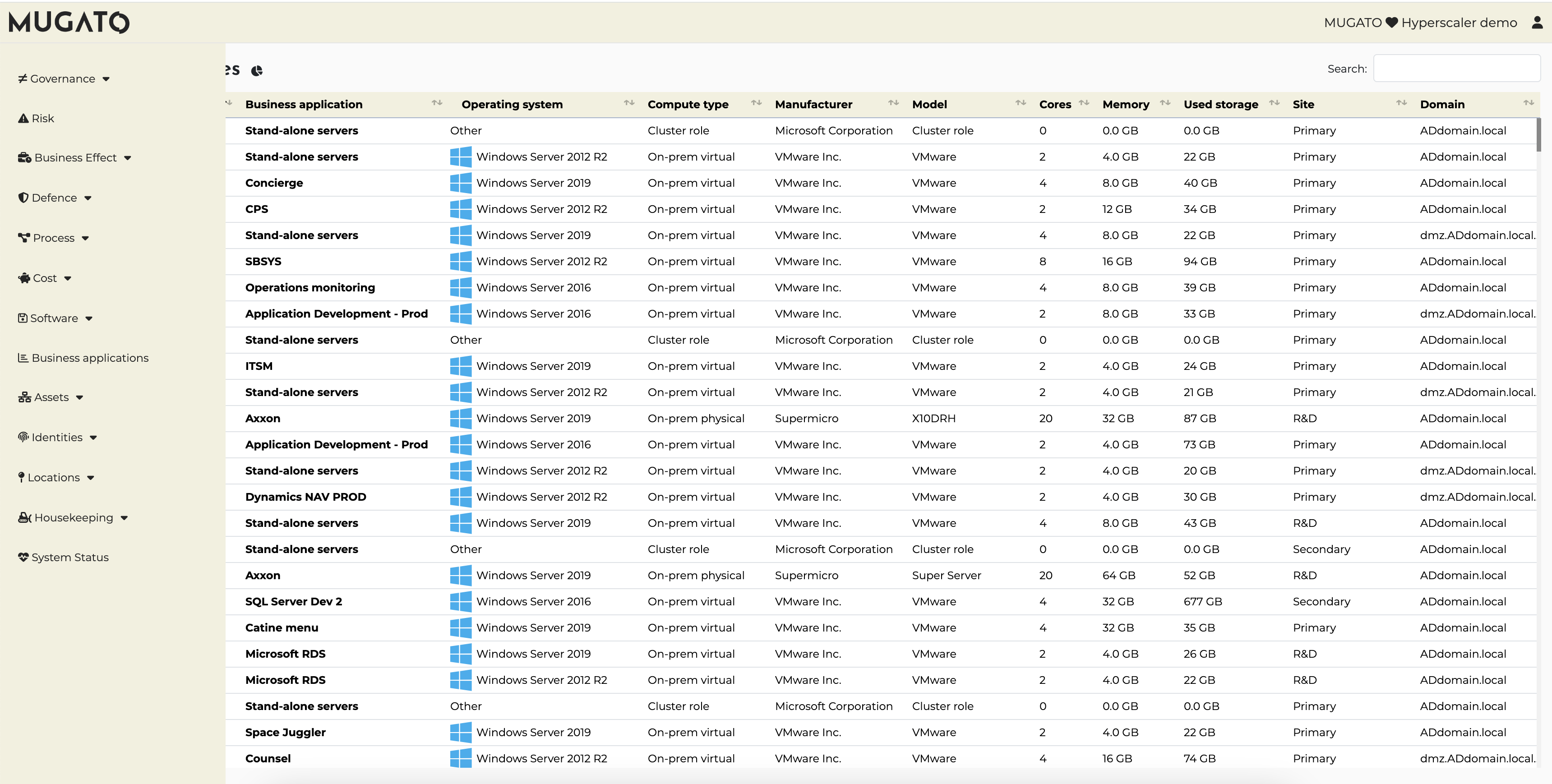Expand the Locations menu
The width and height of the screenshot is (1552, 784).
(90, 478)
